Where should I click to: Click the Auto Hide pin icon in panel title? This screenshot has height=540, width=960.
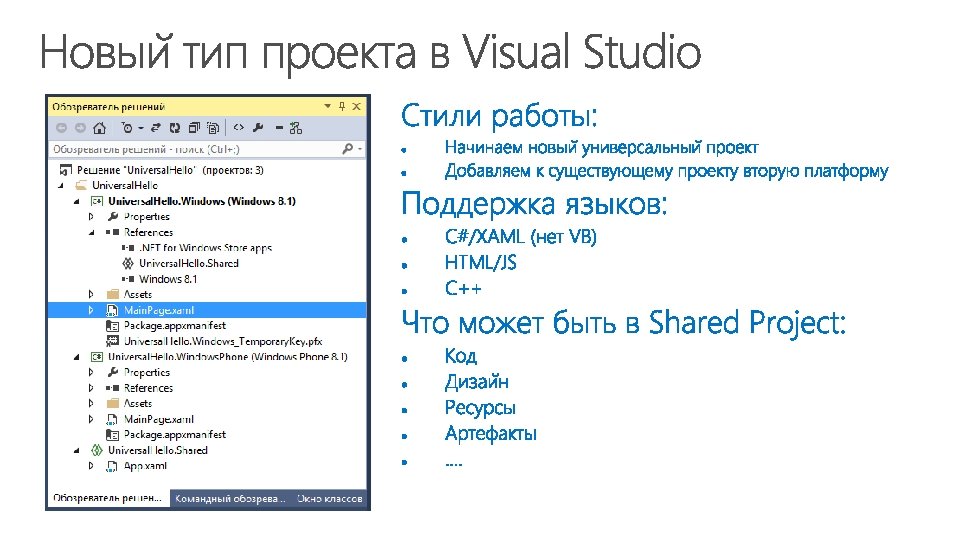click(342, 107)
